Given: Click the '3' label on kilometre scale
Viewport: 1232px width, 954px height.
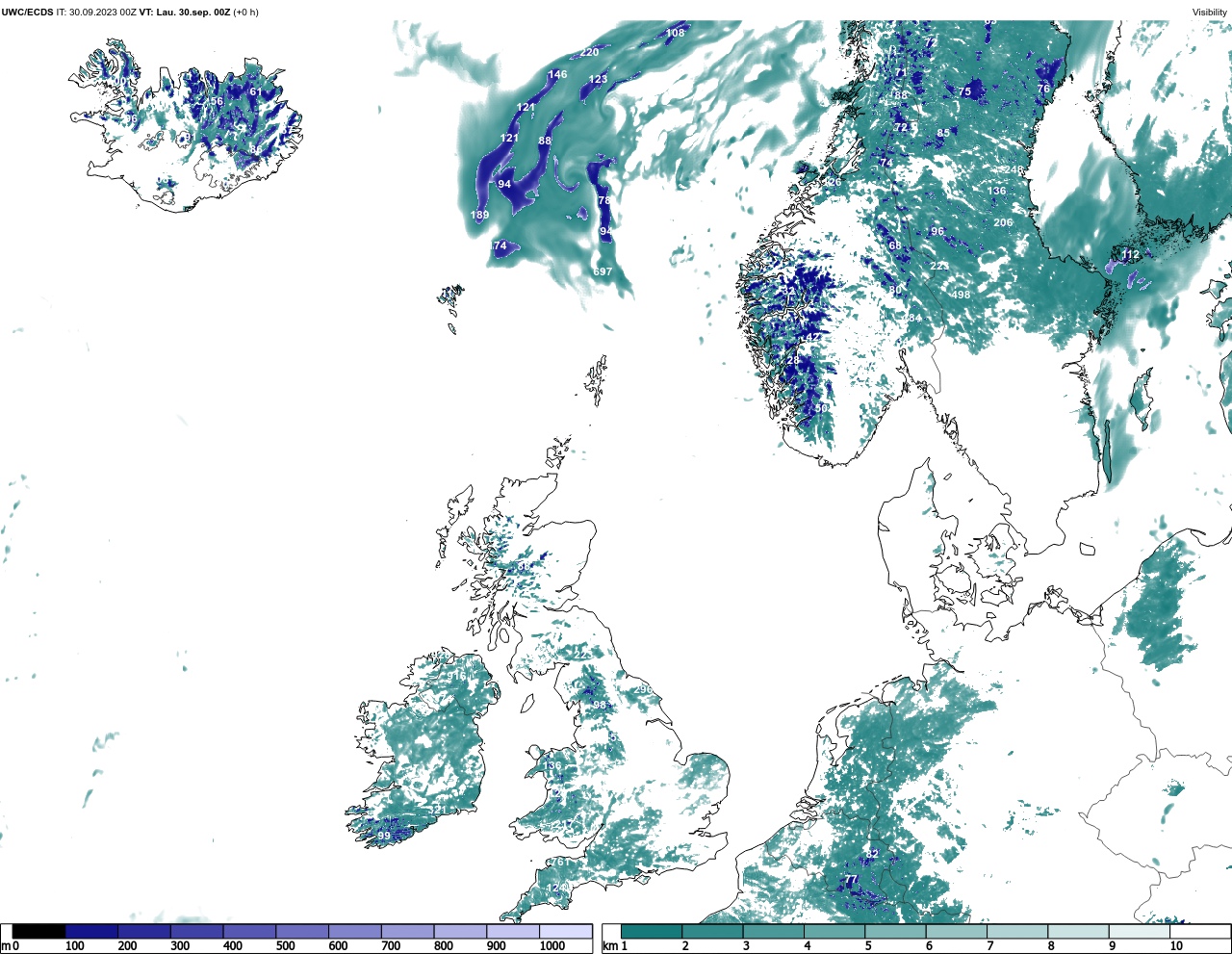Looking at the screenshot, I should click(x=746, y=946).
